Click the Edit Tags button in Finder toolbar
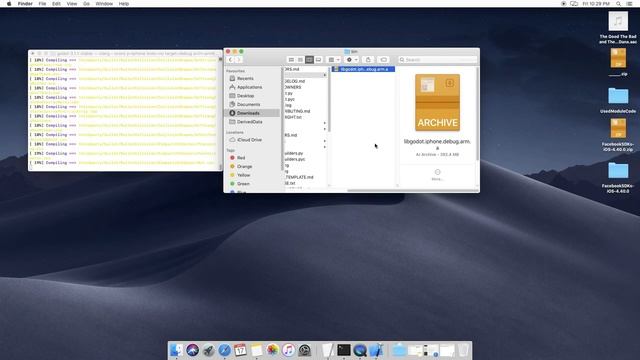The image size is (640, 360). tap(383, 60)
